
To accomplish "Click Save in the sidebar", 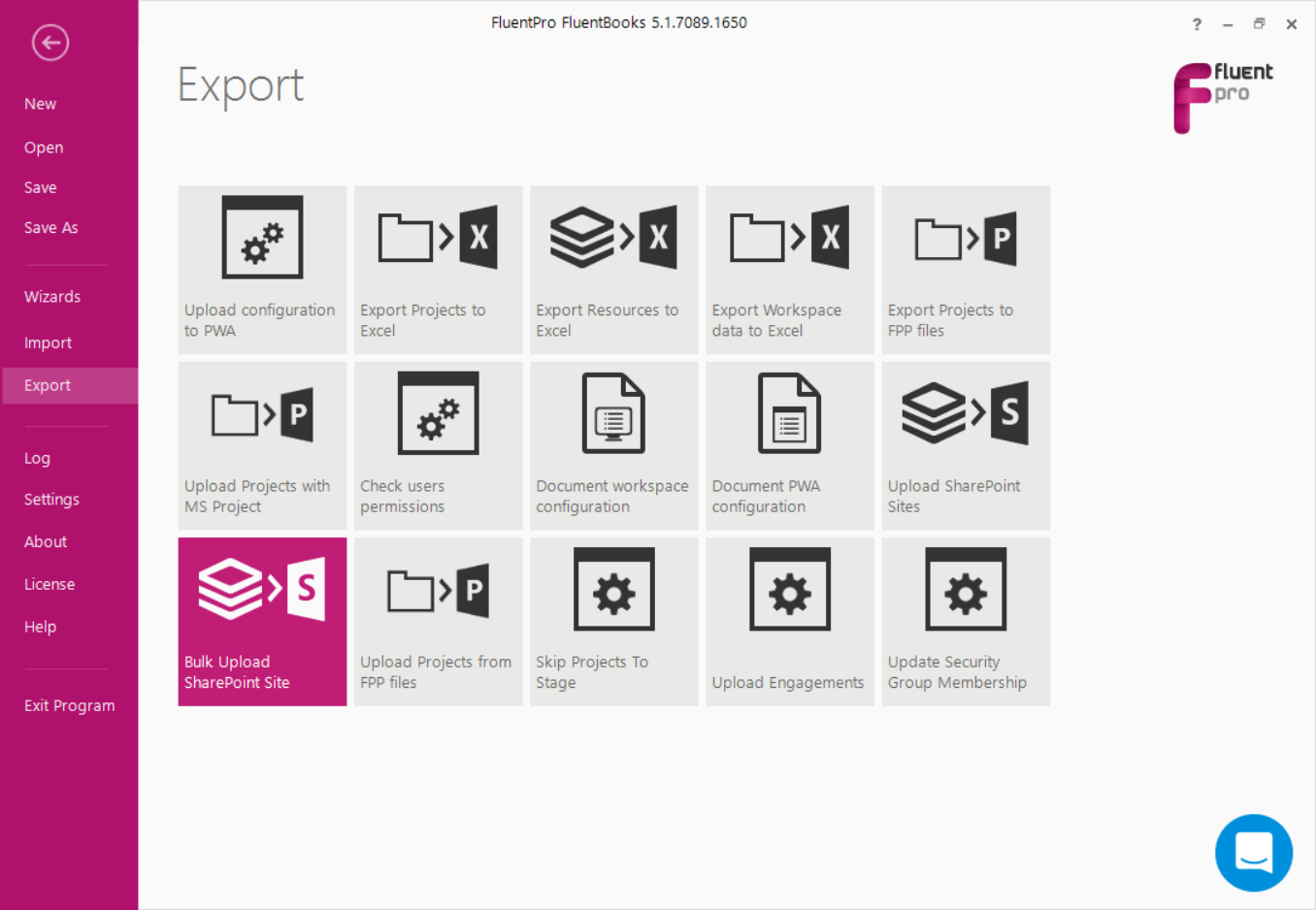I will pos(40,187).
